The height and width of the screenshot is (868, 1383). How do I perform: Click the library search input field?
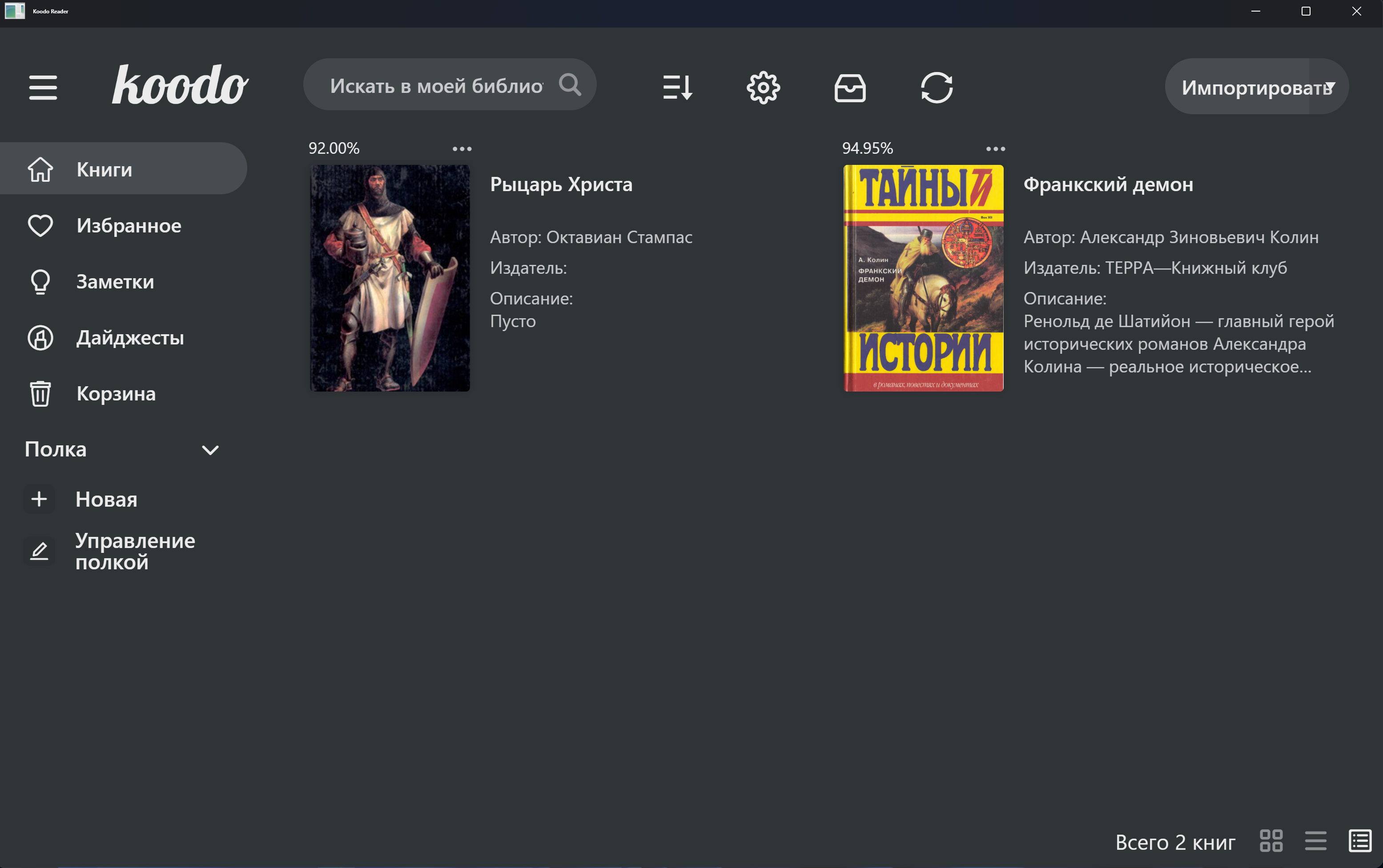(437, 85)
